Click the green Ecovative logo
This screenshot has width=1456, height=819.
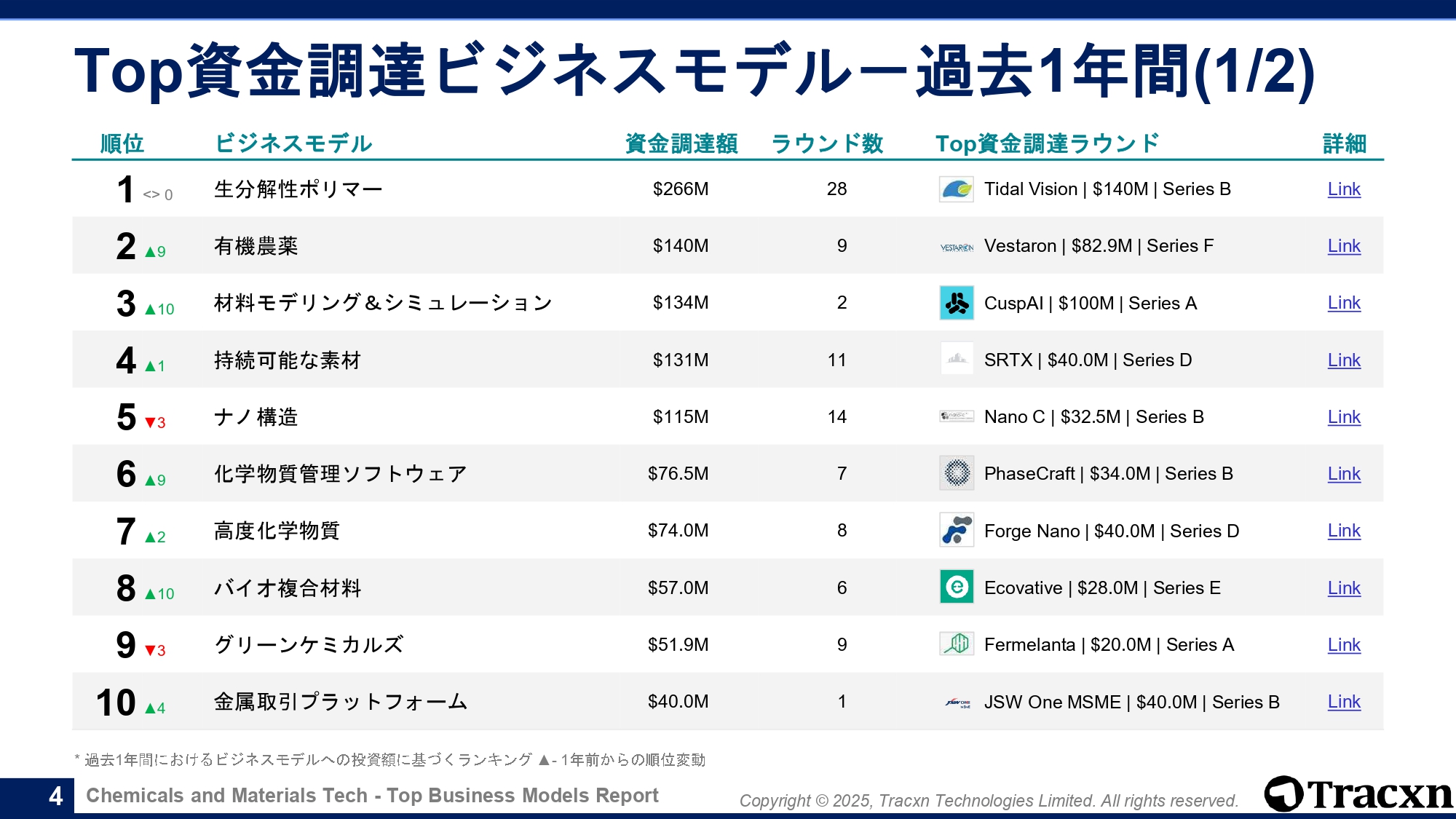(x=957, y=587)
